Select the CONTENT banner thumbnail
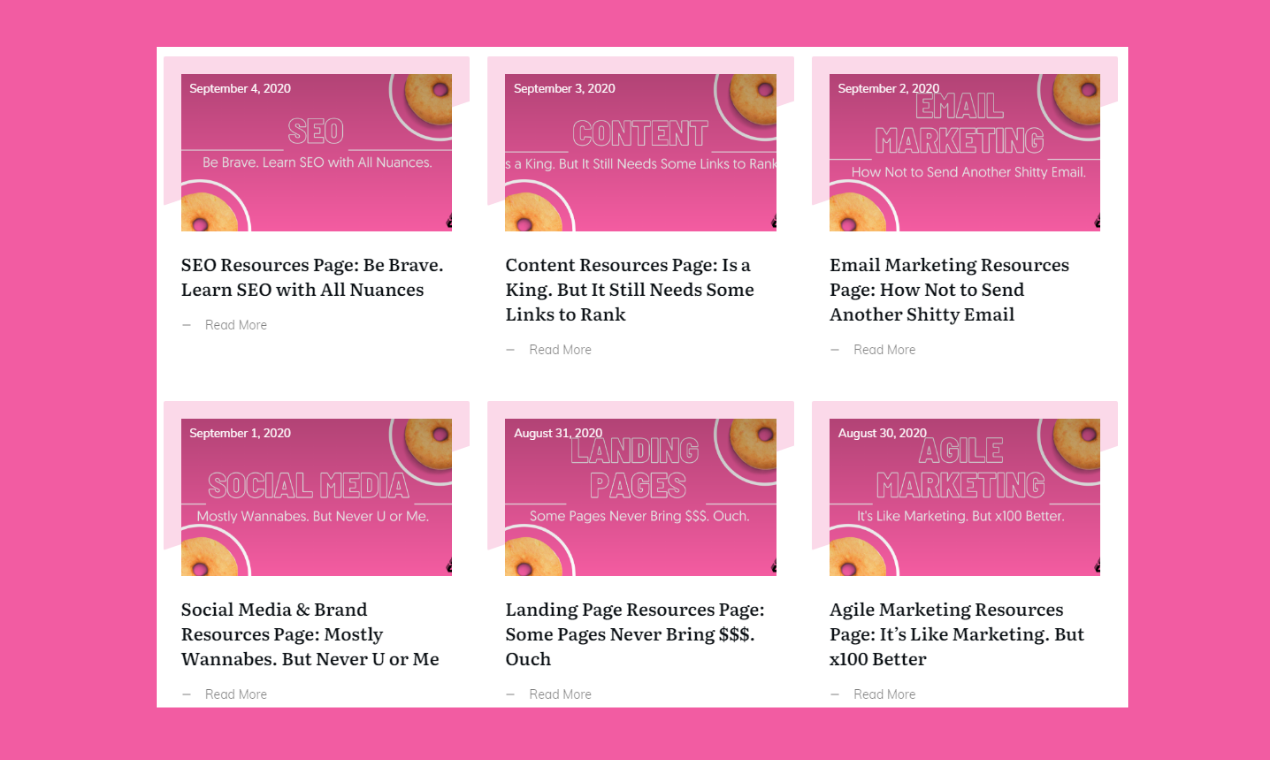The width and height of the screenshot is (1270, 760). coord(640,150)
